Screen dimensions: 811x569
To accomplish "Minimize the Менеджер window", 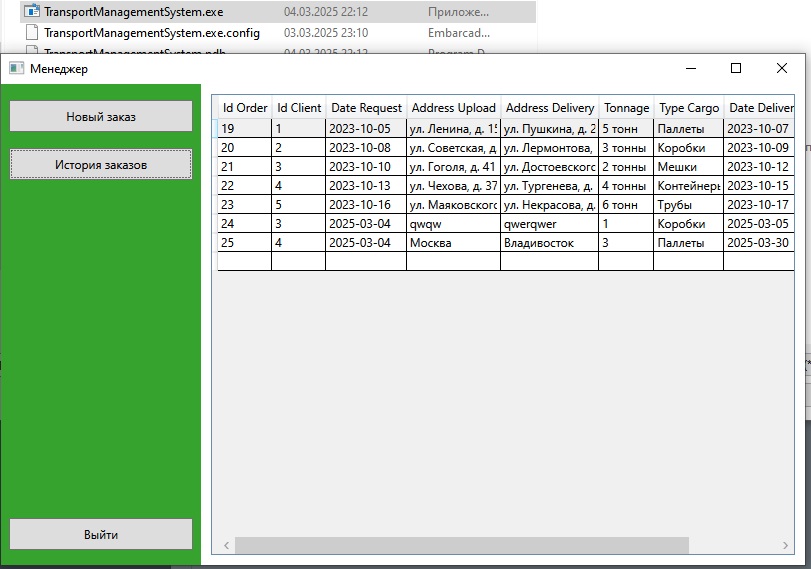I will pyautogui.click(x=690, y=68).
